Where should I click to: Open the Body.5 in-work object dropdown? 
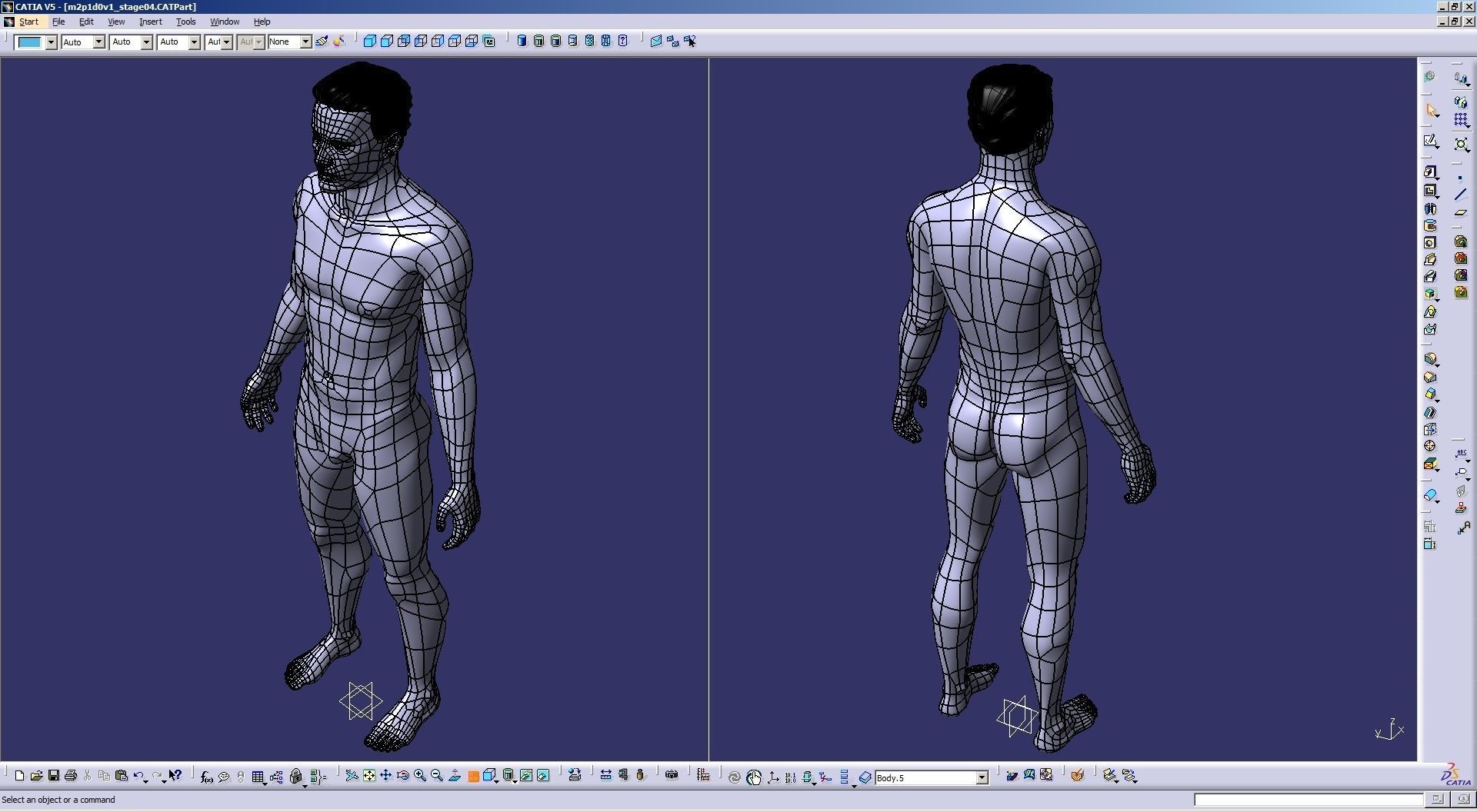pyautogui.click(x=982, y=778)
